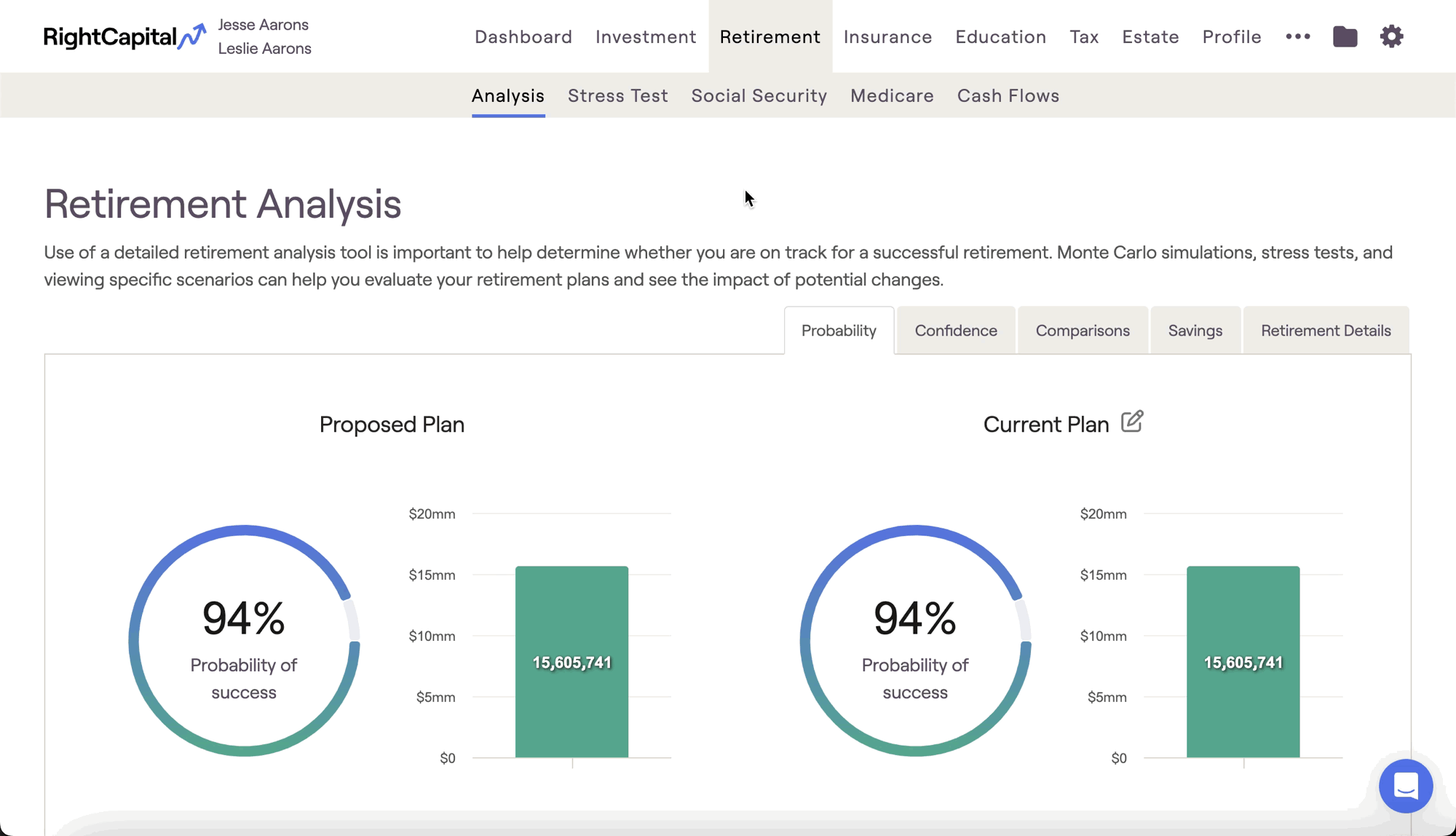Switch to the Confidence tab

(955, 331)
